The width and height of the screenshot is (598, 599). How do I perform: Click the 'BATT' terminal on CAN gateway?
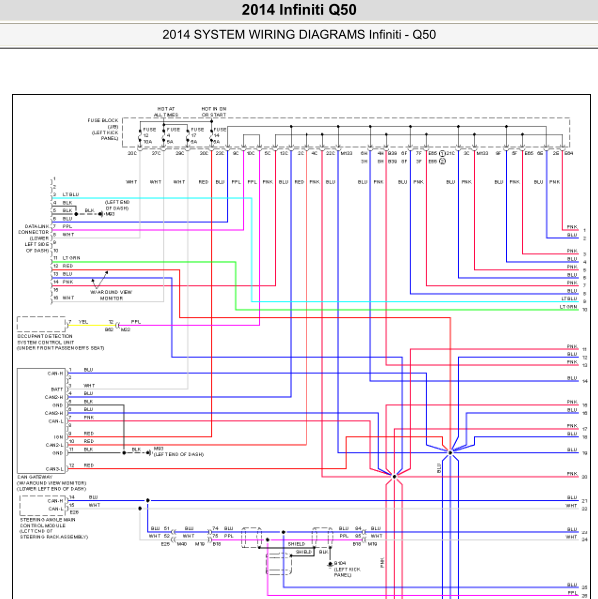57,389
